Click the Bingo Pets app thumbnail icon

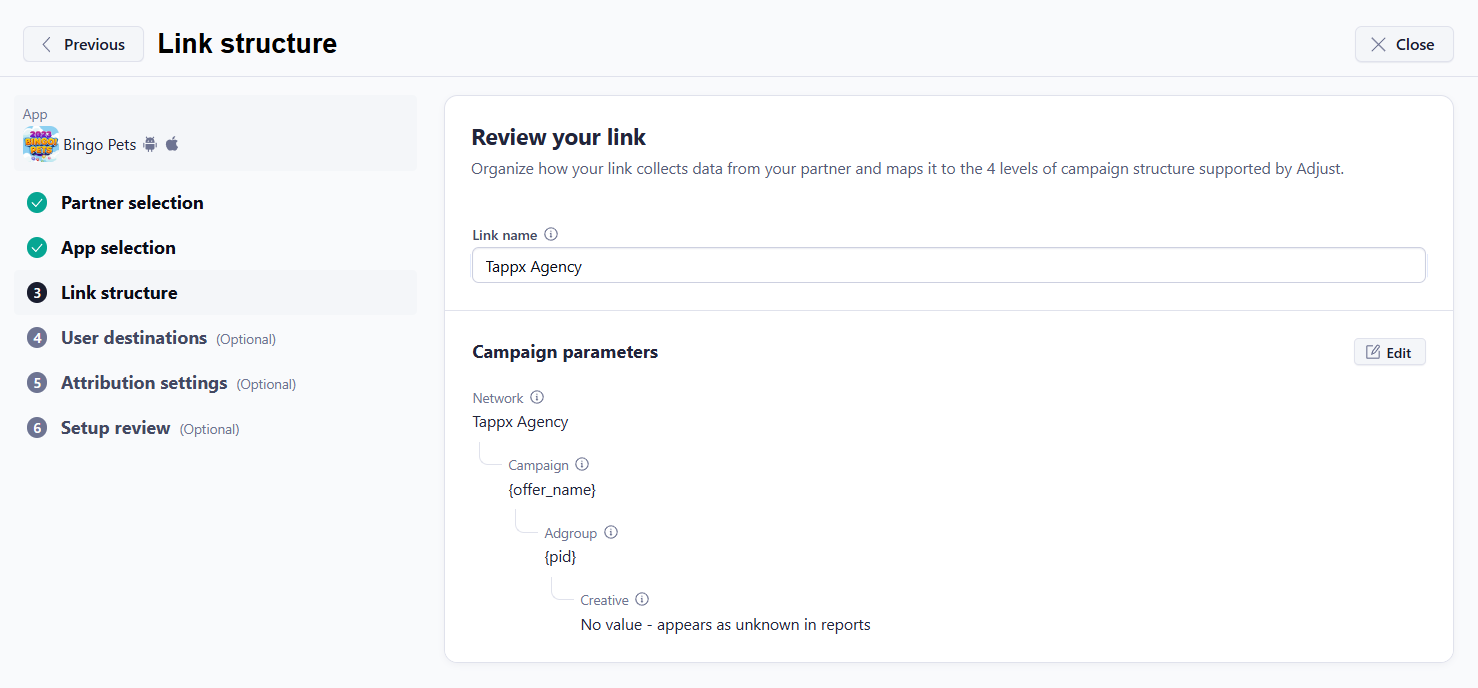38,144
